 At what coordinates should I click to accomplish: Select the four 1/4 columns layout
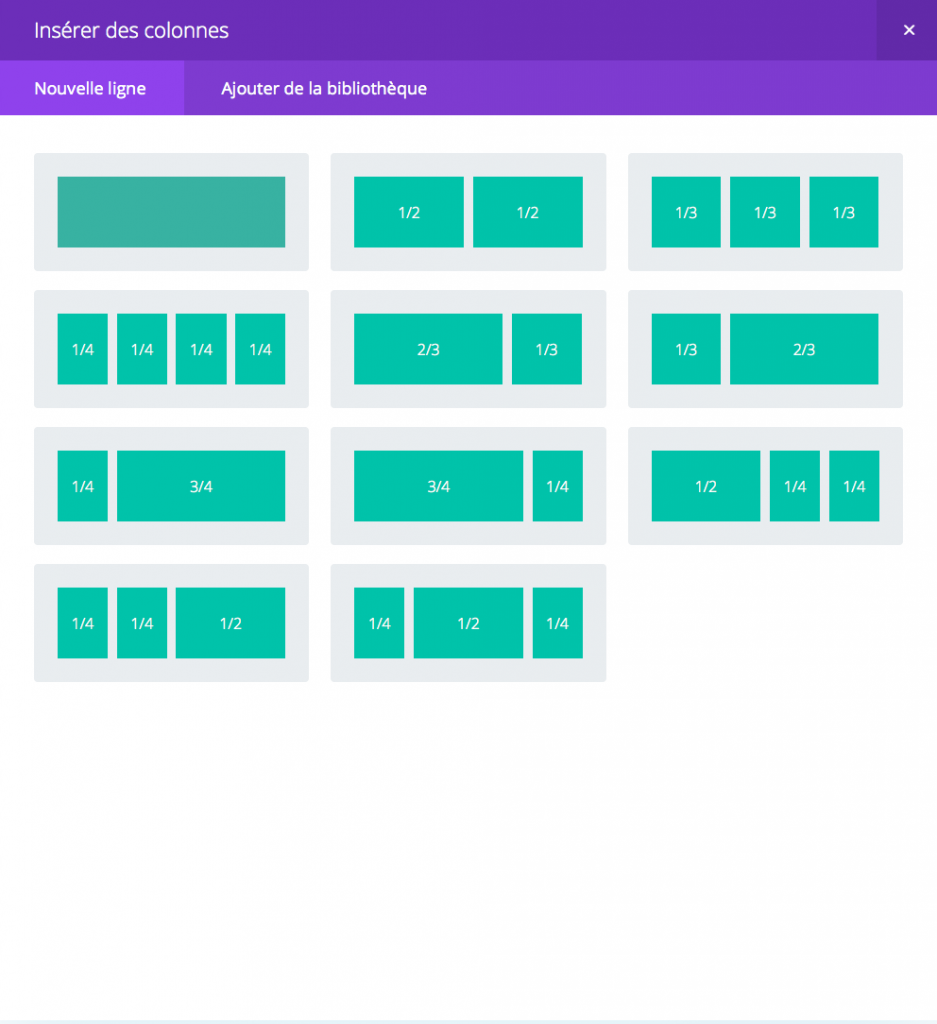click(171, 349)
